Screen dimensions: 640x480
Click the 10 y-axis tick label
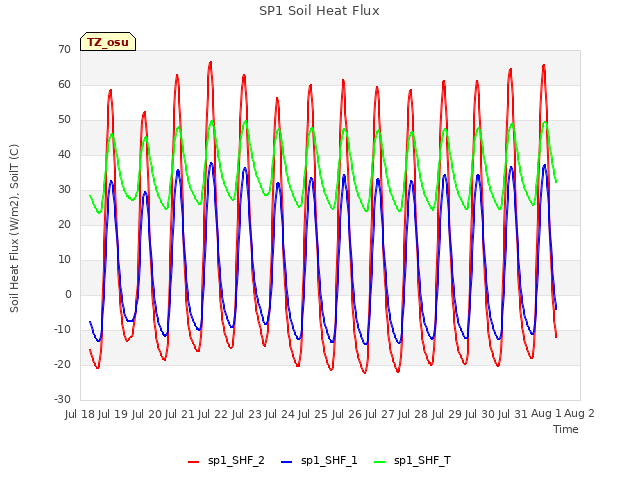click(64, 260)
